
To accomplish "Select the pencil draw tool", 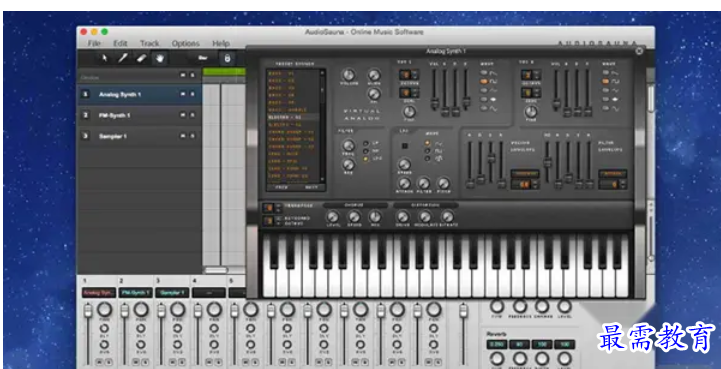I will pyautogui.click(x=123, y=58).
